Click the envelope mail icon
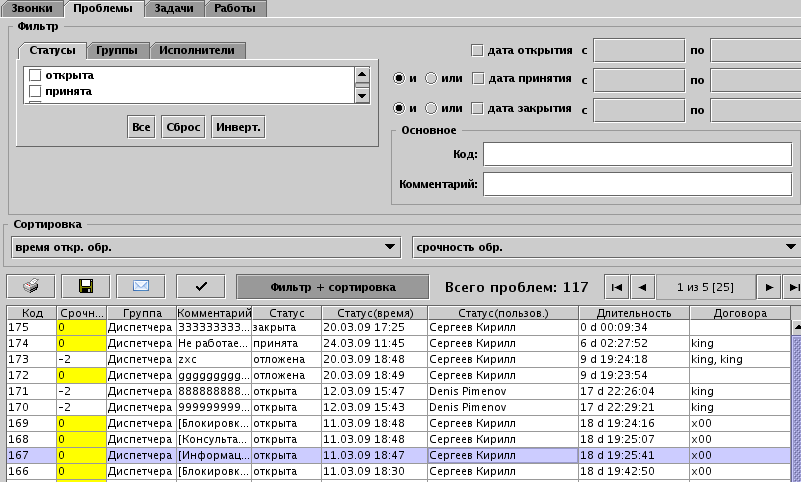Viewport: 801px width, 482px height. click(x=141, y=287)
